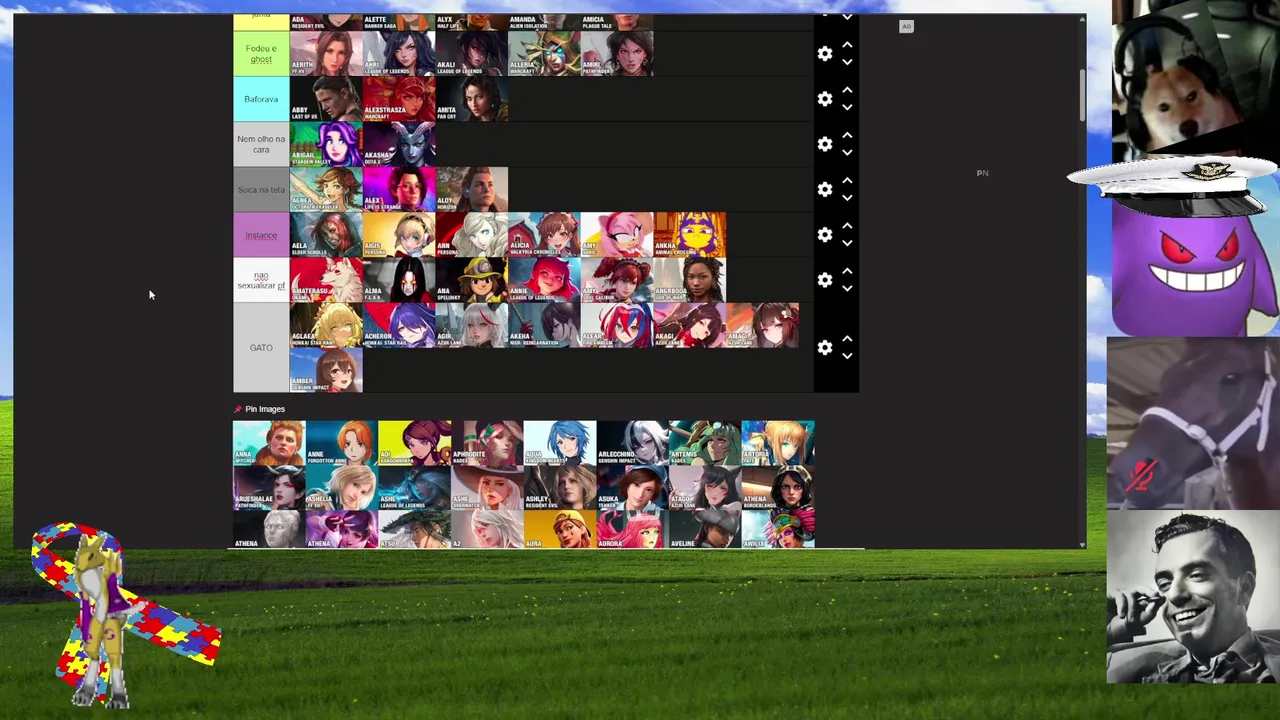Pick the Acheron Honkai Star Rail image
This screenshot has width=1280, height=720.
pyautogui.click(x=399, y=325)
